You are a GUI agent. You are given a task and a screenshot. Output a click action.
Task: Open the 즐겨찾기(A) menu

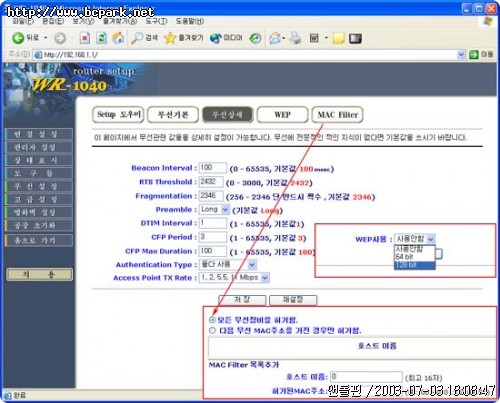pos(120,21)
